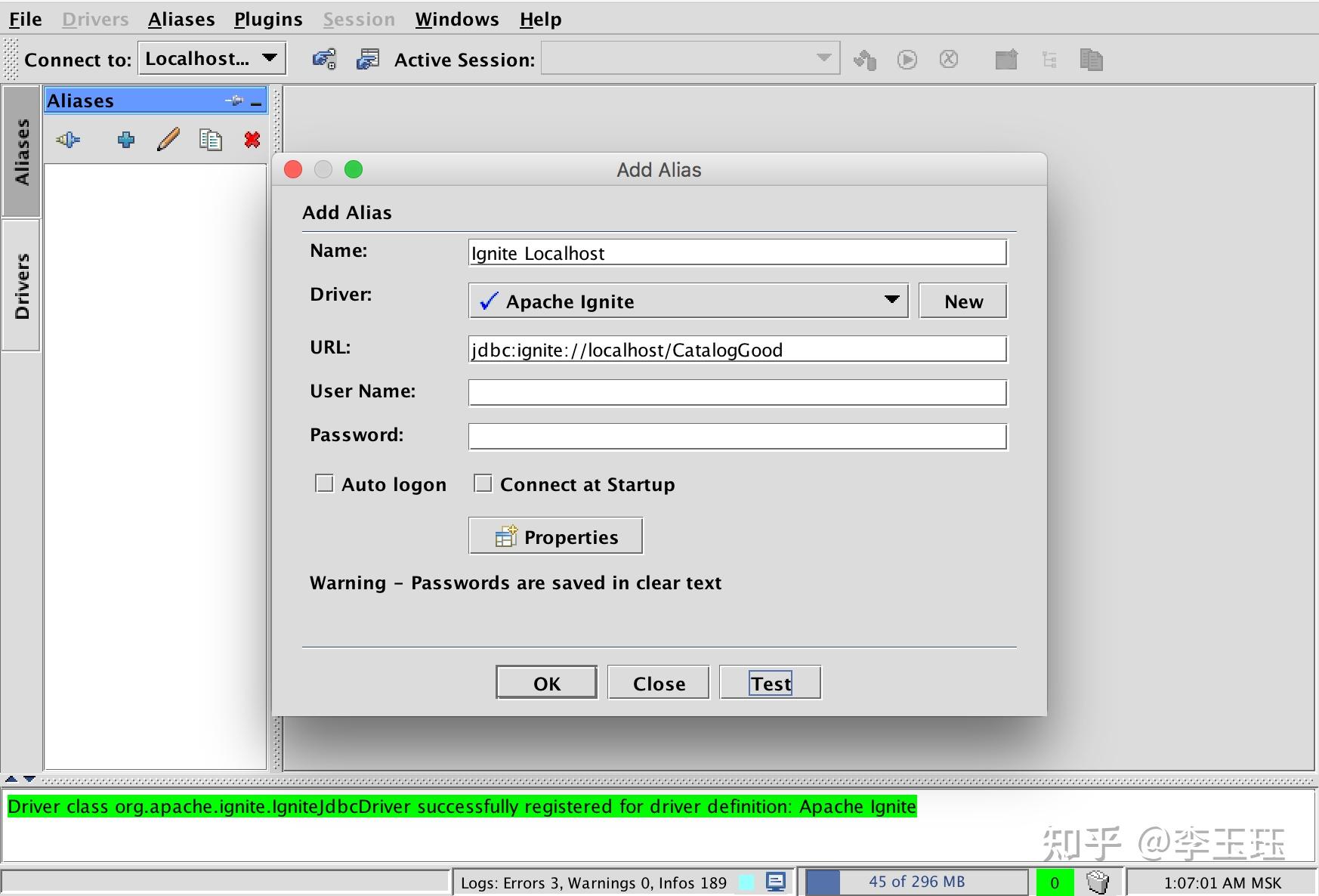Click the up arrow above the message panel
The image size is (1319, 896).
pyautogui.click(x=11, y=779)
